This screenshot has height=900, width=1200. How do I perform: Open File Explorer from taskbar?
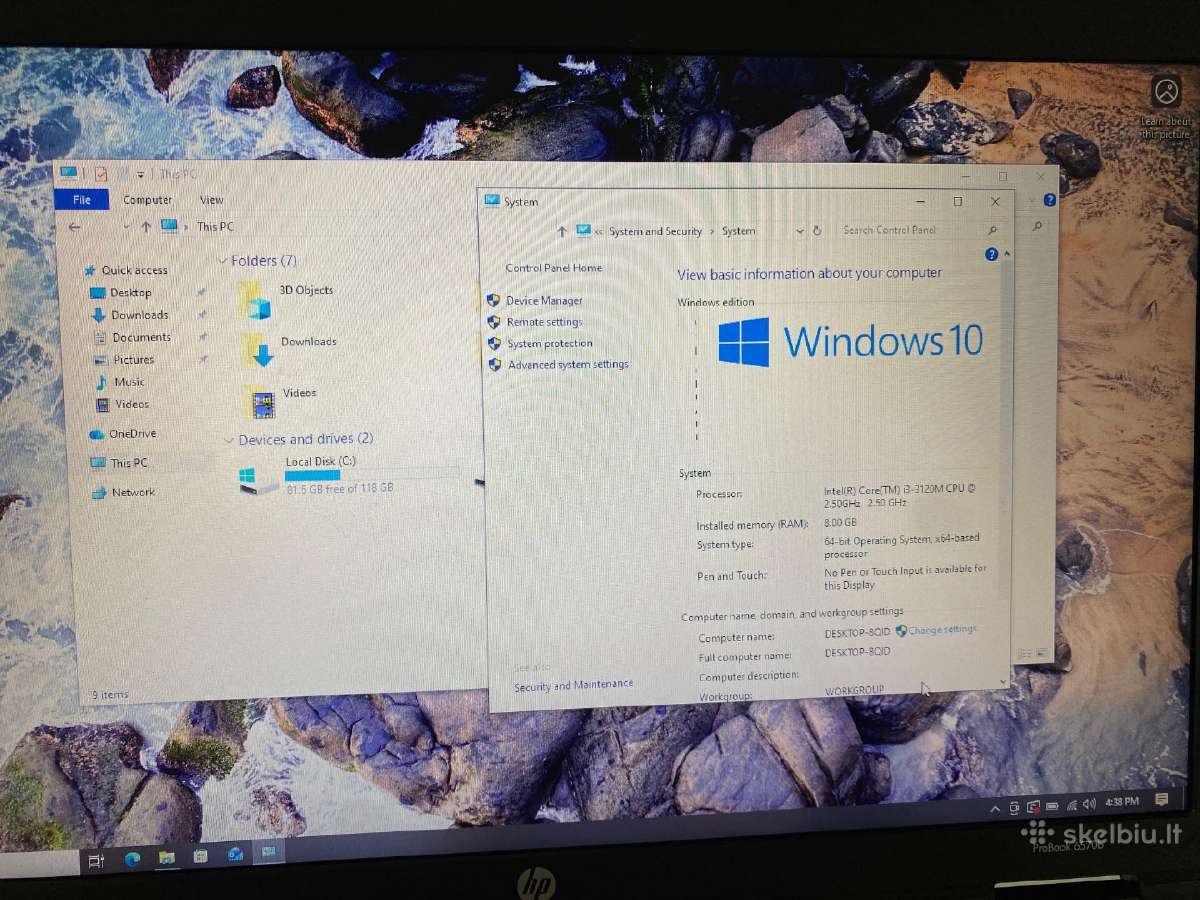point(166,858)
